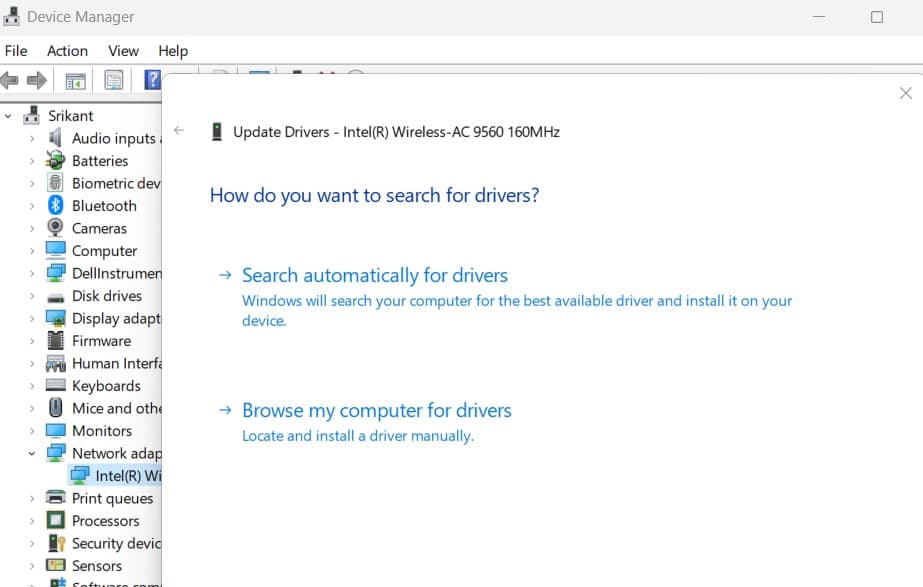The height and width of the screenshot is (587, 923).
Task: Click the Properties toolbar icon
Action: (114, 80)
